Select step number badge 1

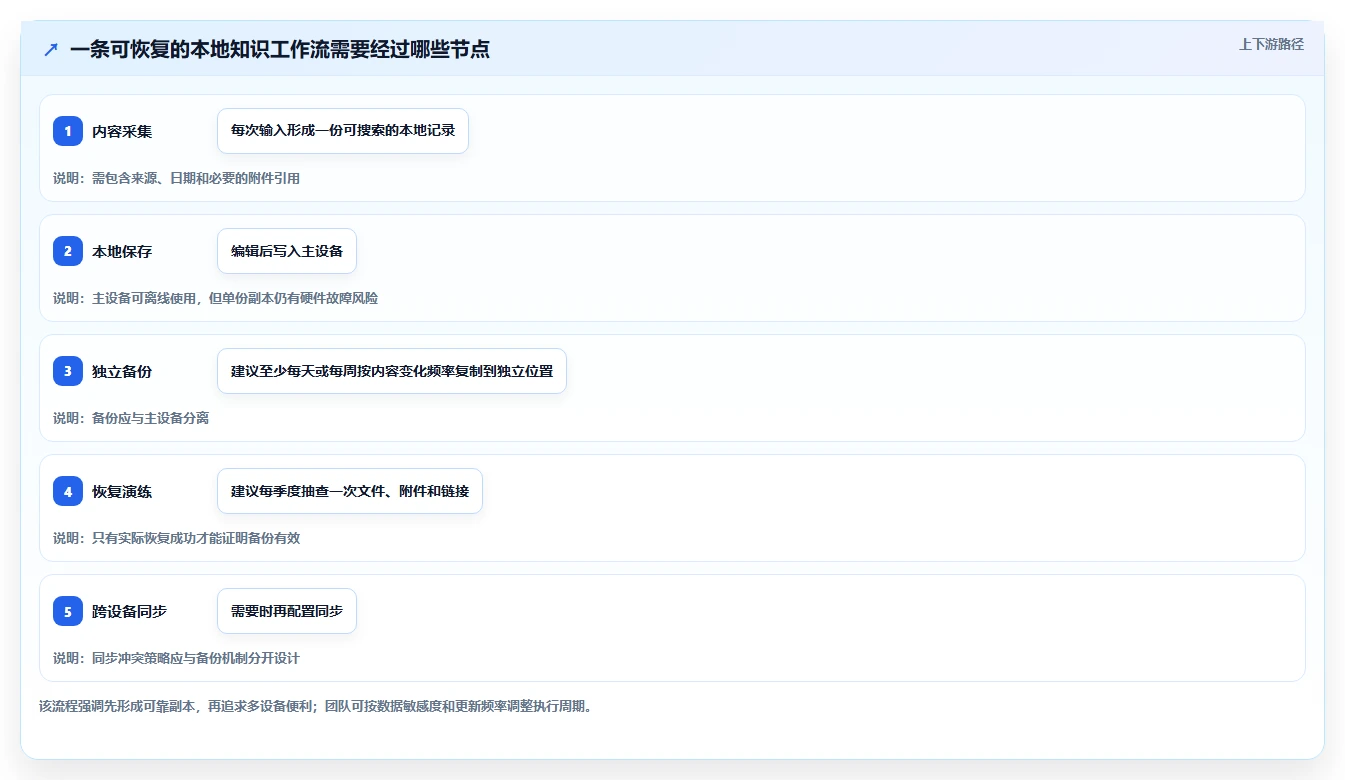pyautogui.click(x=68, y=131)
